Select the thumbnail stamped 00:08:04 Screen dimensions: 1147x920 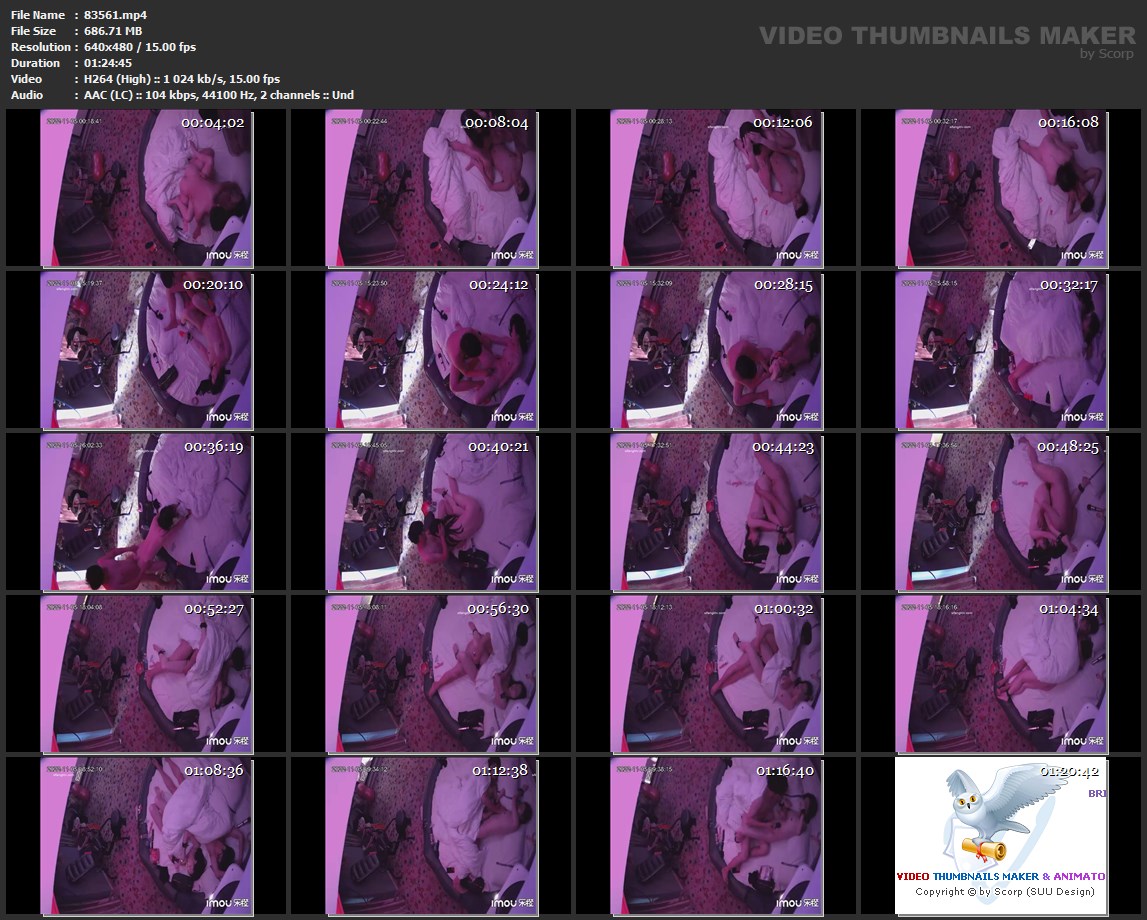(431, 188)
